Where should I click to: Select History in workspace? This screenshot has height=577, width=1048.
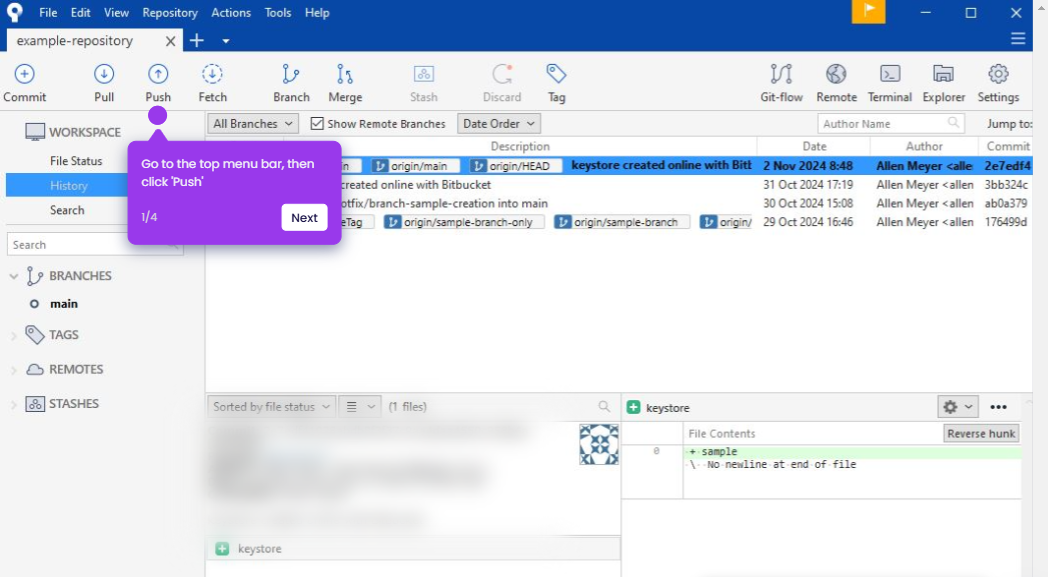[68, 186]
